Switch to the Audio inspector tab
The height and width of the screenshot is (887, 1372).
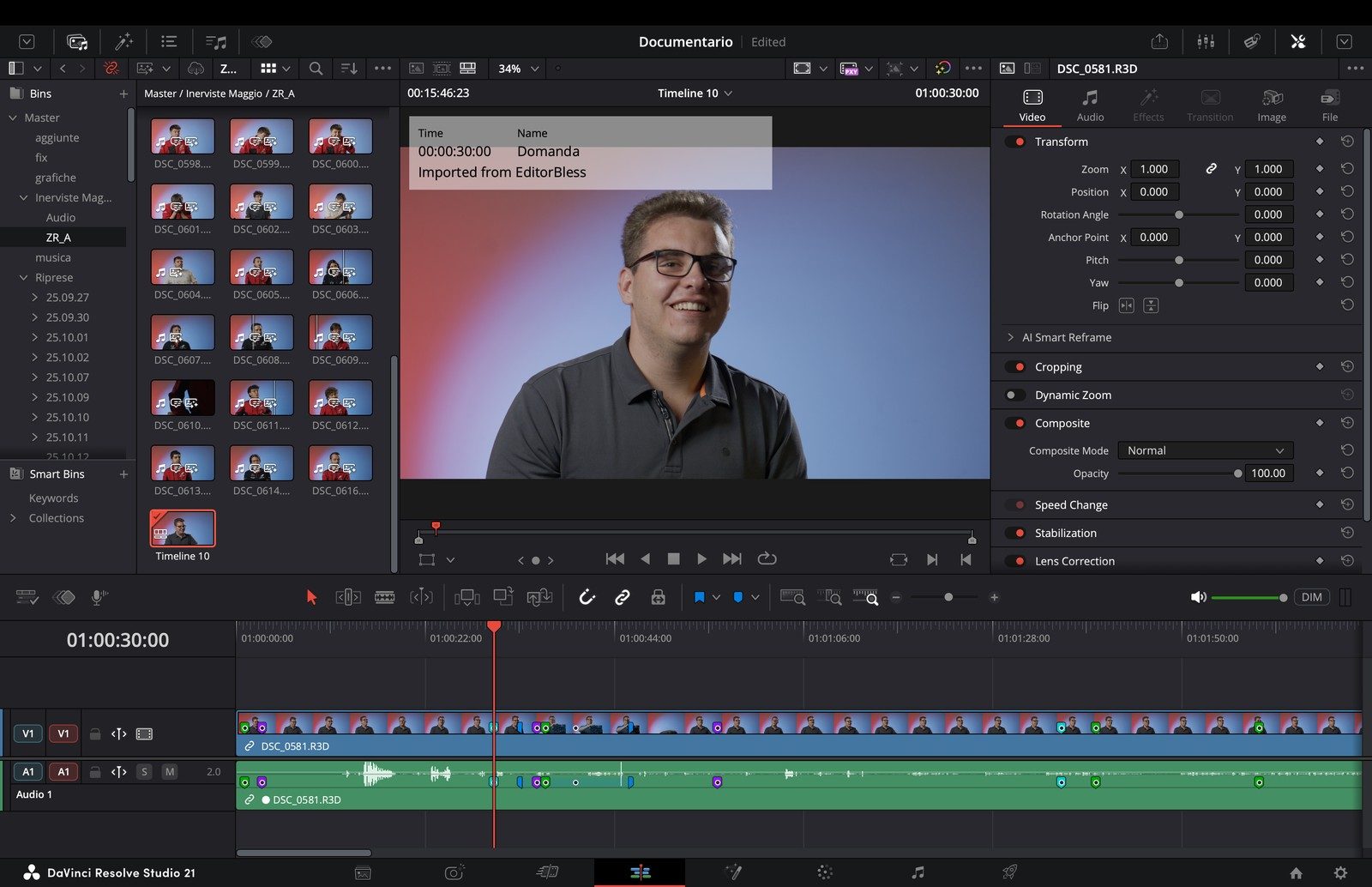coord(1090,106)
